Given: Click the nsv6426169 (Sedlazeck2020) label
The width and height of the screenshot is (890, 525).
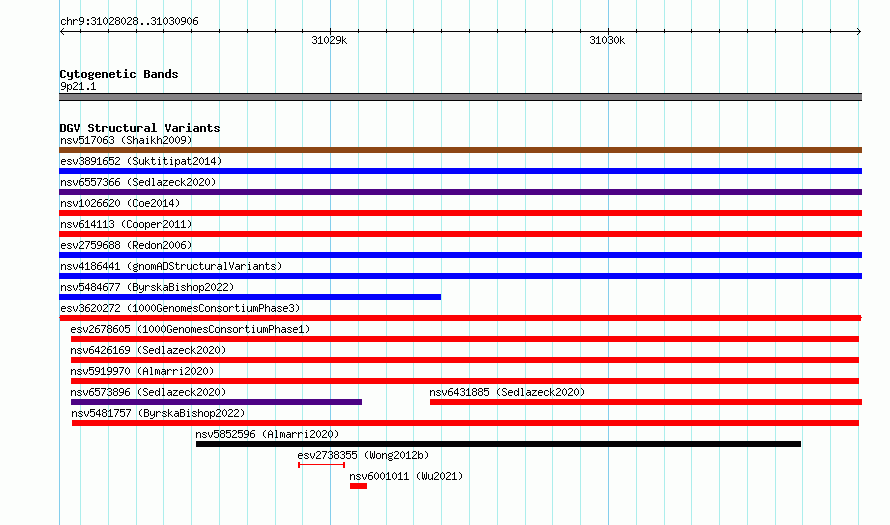Looking at the screenshot, I should point(148,350).
